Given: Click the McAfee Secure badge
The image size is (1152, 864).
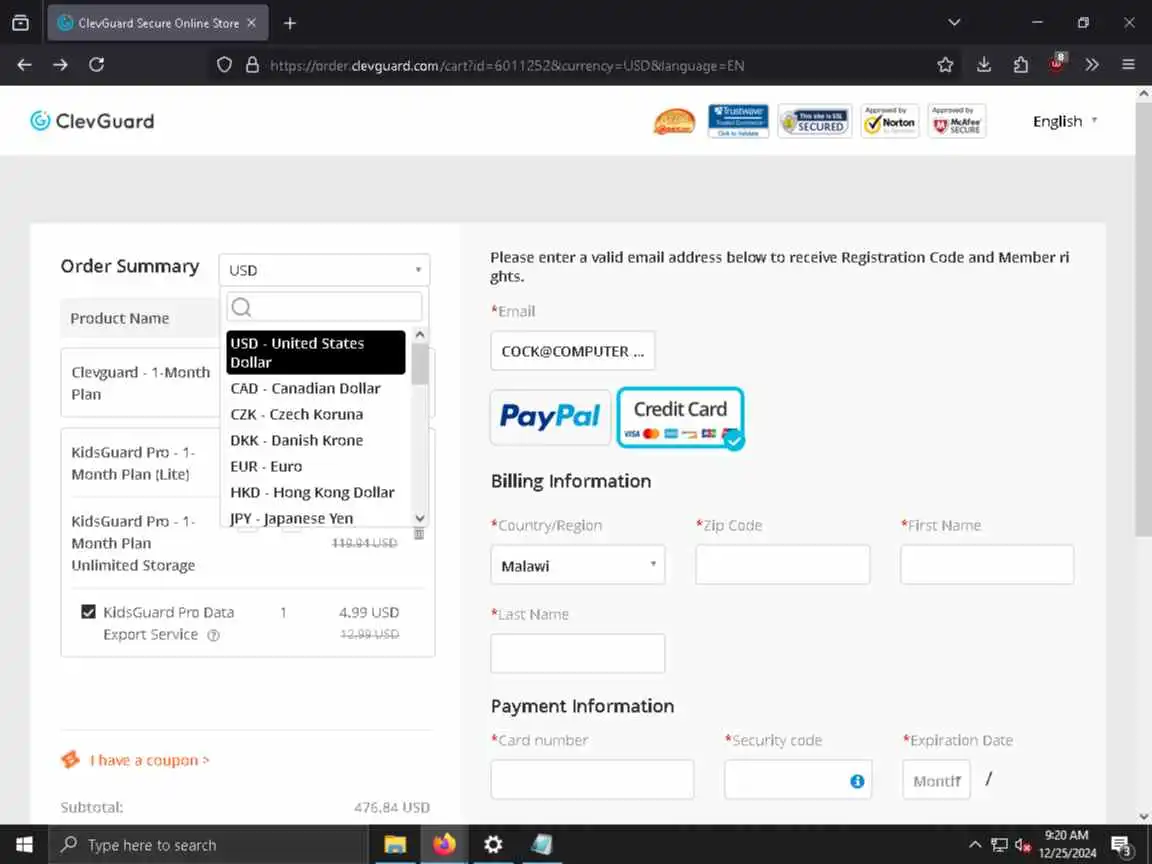Looking at the screenshot, I should 957,121.
